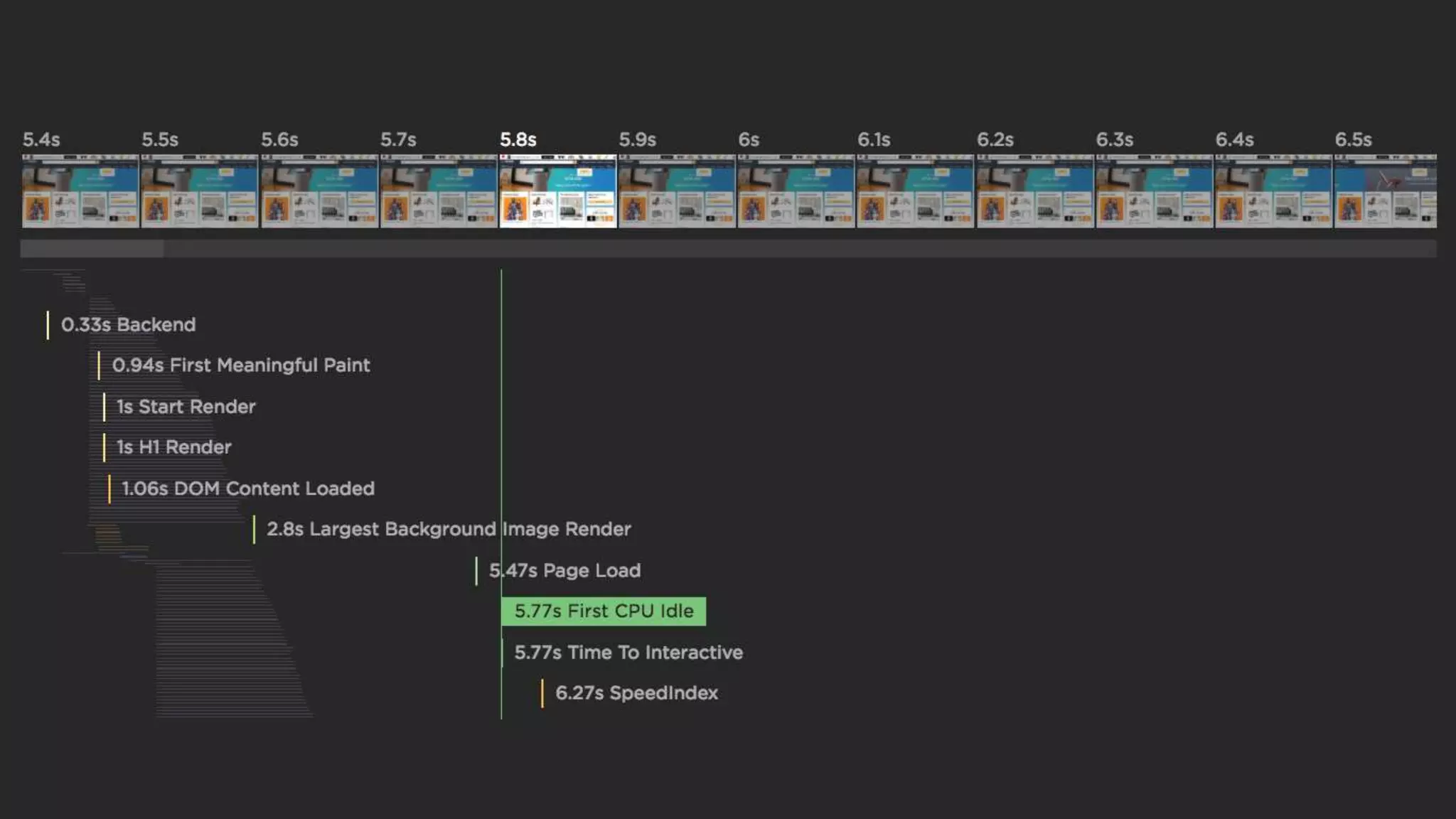Click the 6.2s filmstrip thumbnail
1456x819 pixels.
pos(1034,191)
